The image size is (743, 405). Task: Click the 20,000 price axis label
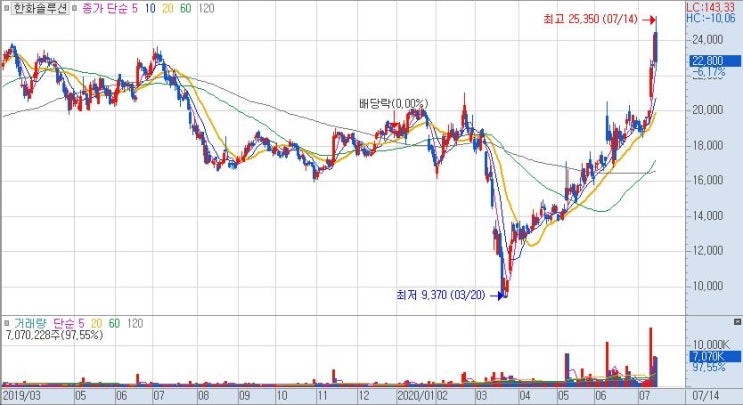click(707, 110)
